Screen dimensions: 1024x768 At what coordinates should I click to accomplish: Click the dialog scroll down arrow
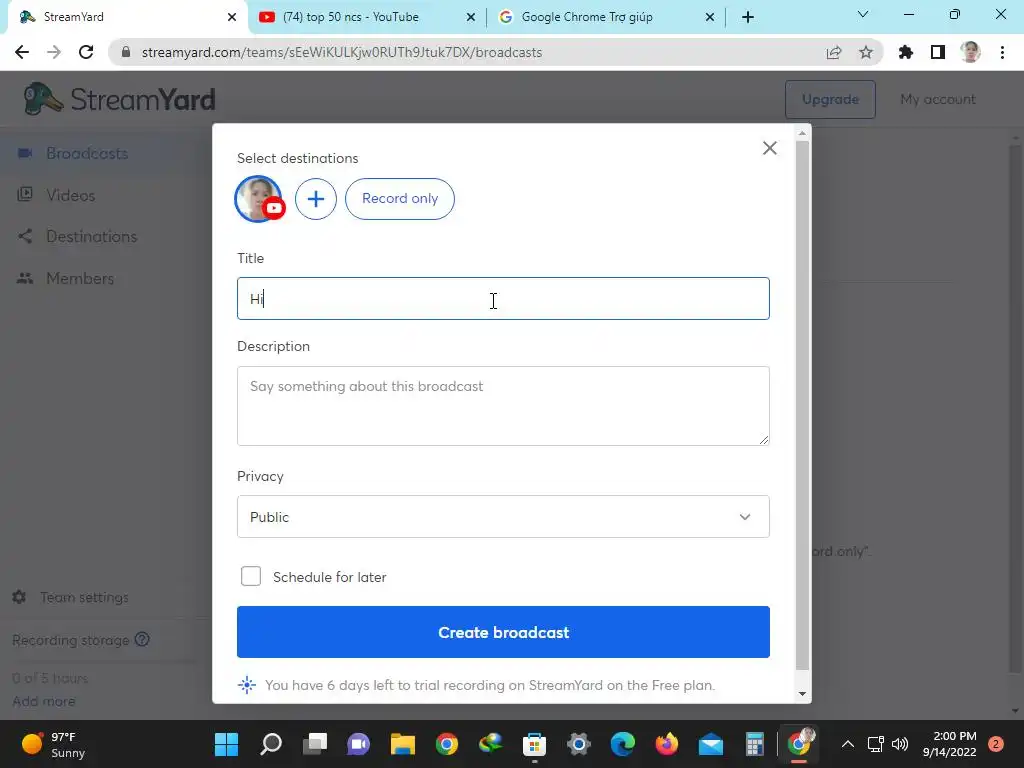pos(803,694)
